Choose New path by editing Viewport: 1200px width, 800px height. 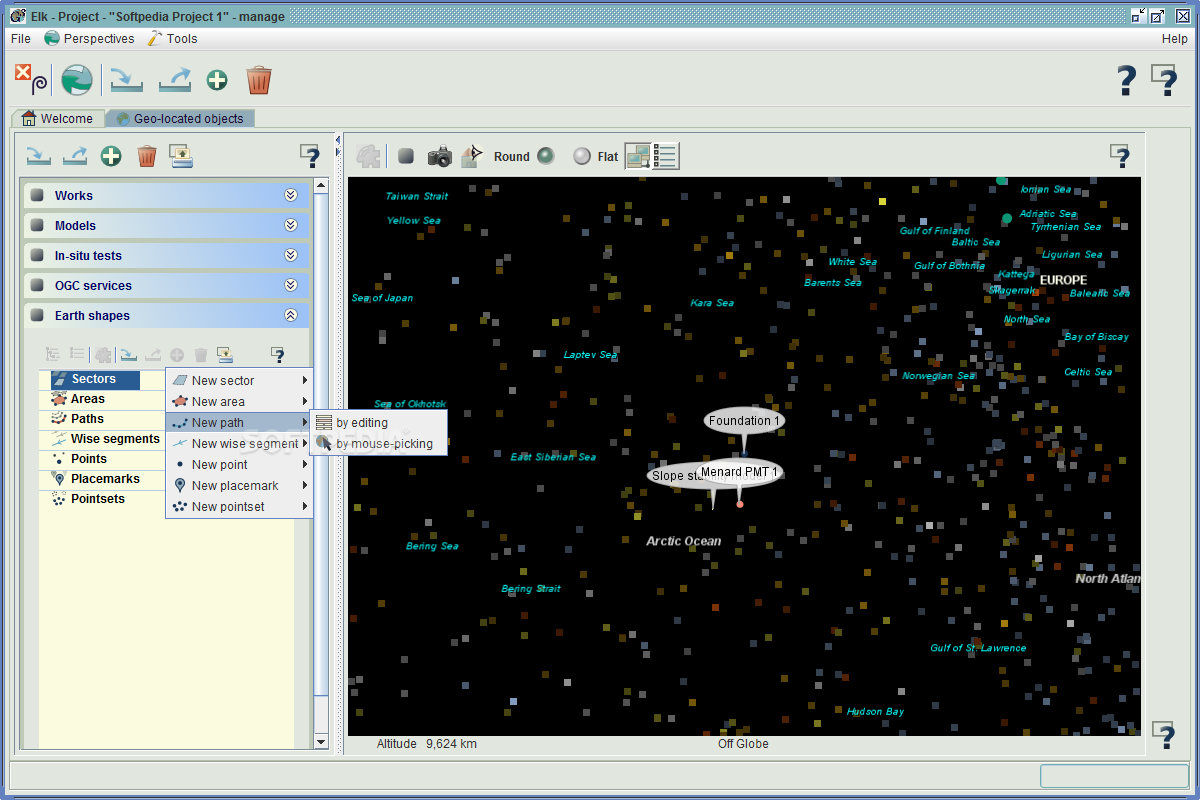point(379,423)
